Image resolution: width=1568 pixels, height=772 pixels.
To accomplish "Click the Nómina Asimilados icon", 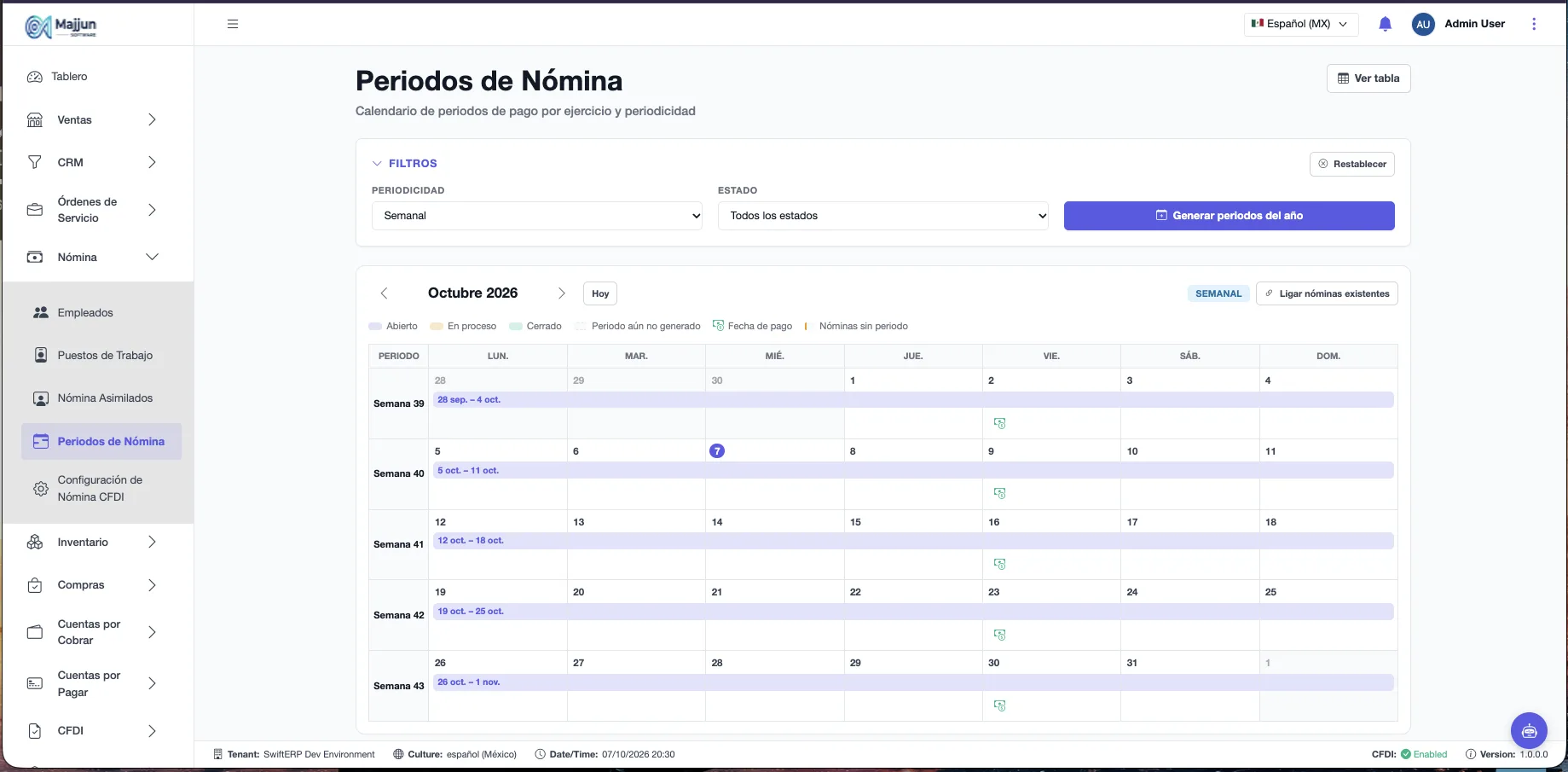I will 40,398.
